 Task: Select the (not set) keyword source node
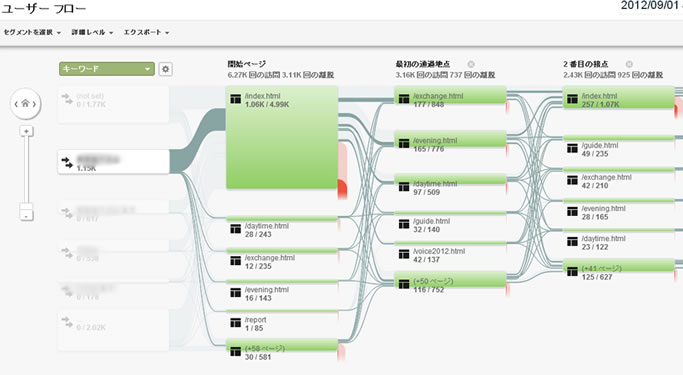[113, 105]
